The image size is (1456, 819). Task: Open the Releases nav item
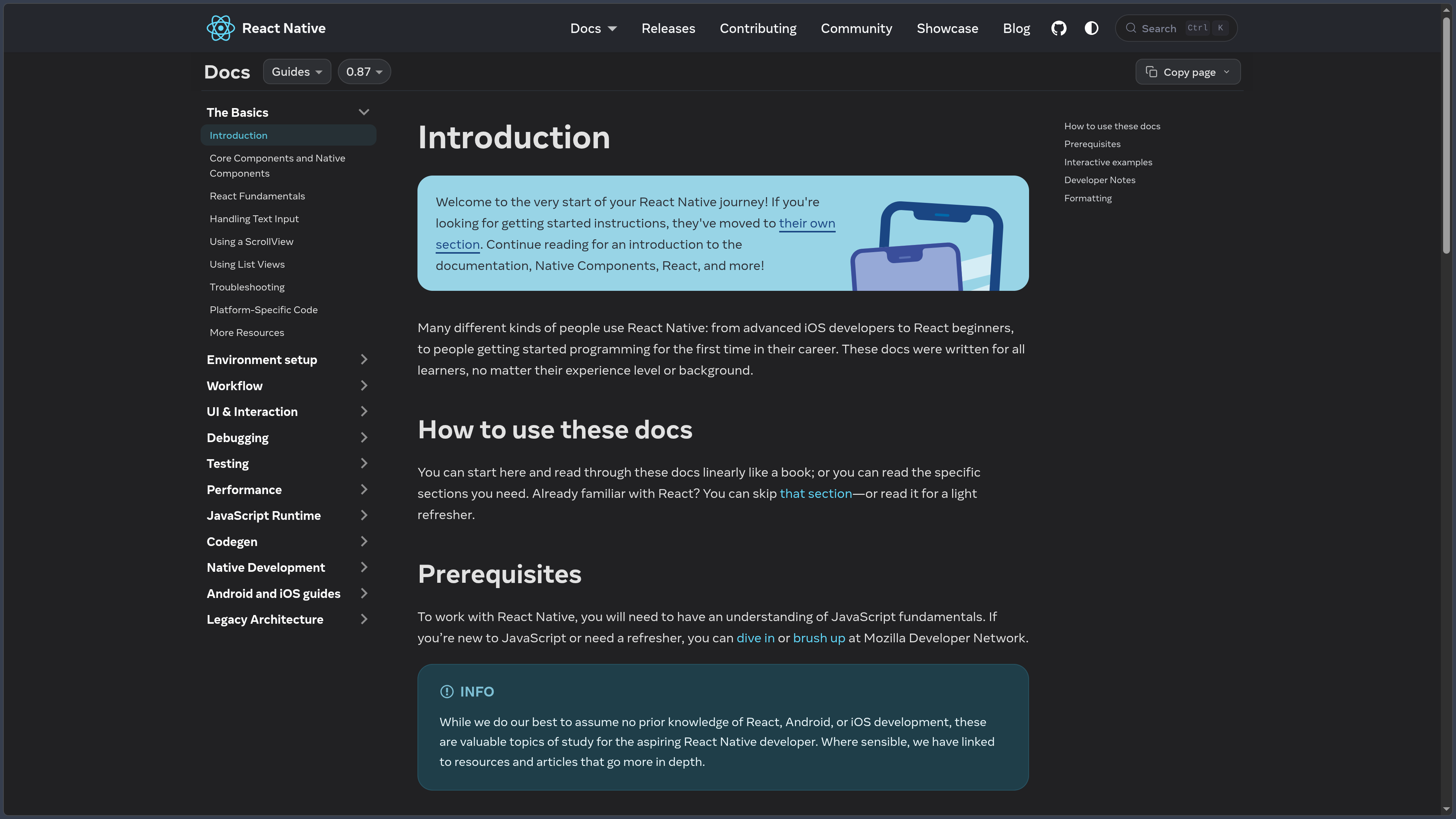tap(668, 28)
